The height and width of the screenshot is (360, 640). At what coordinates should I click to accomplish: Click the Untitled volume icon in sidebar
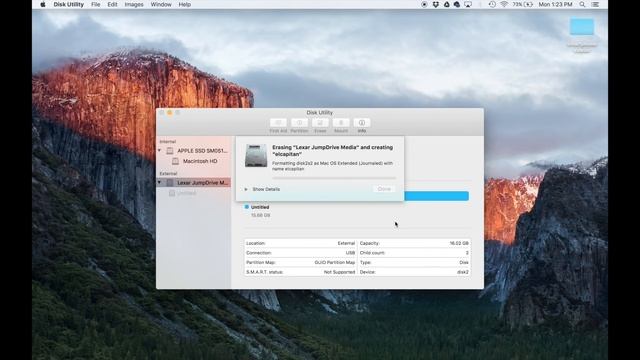(x=172, y=193)
